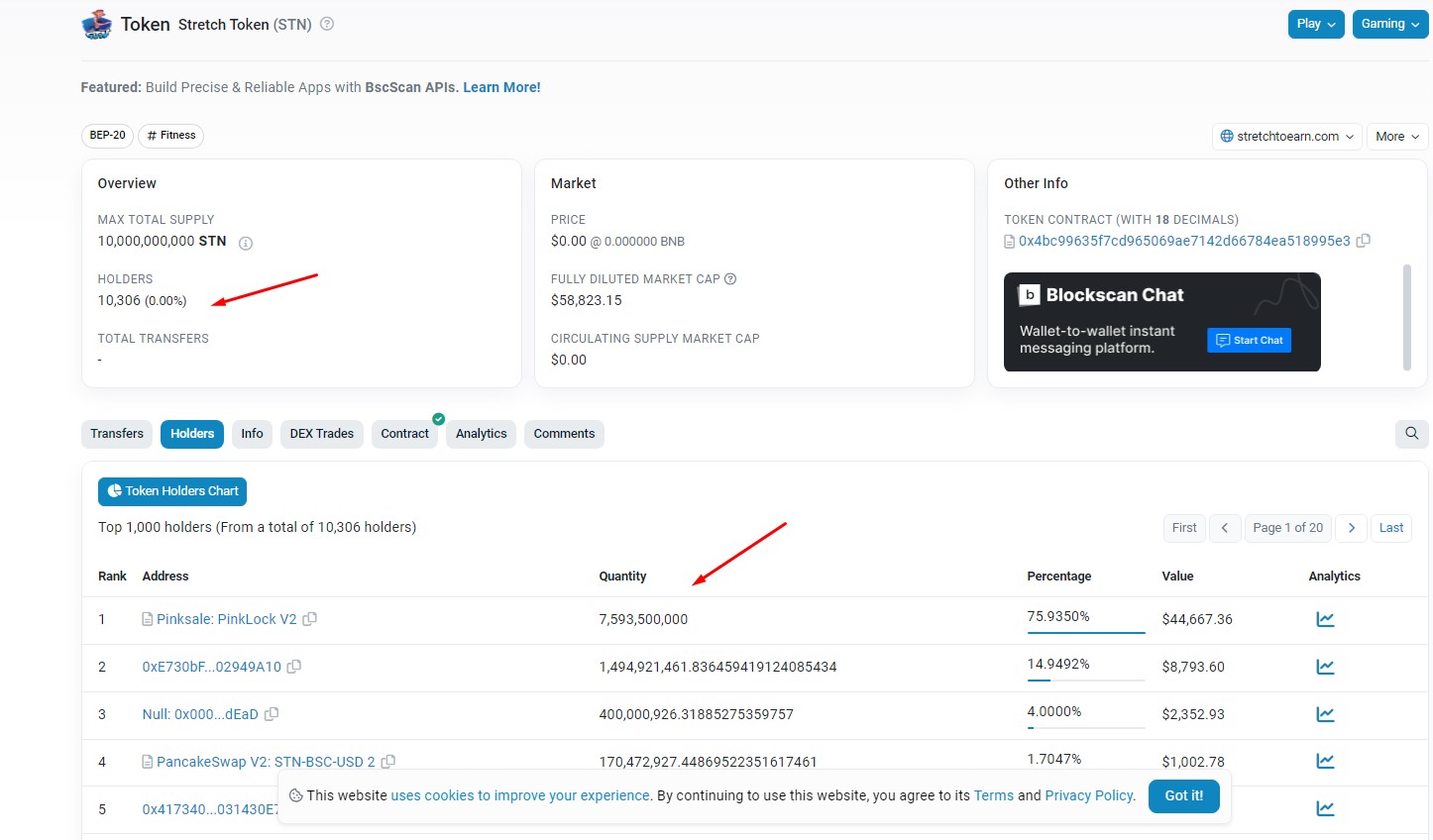Click the Start Chat button

click(x=1249, y=340)
